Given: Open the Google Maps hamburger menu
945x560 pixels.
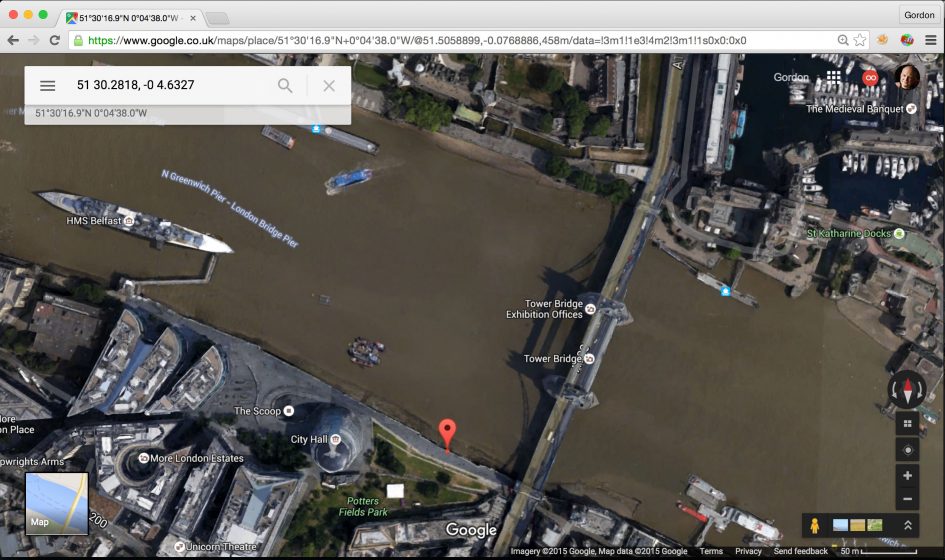Looking at the screenshot, I should click(x=47, y=86).
